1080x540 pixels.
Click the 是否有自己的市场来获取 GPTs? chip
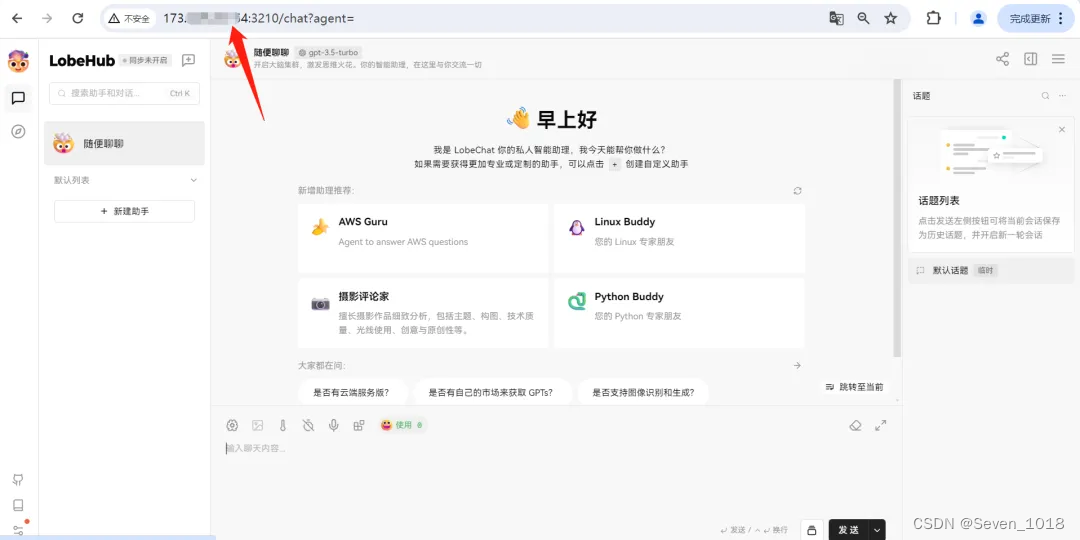coord(490,393)
